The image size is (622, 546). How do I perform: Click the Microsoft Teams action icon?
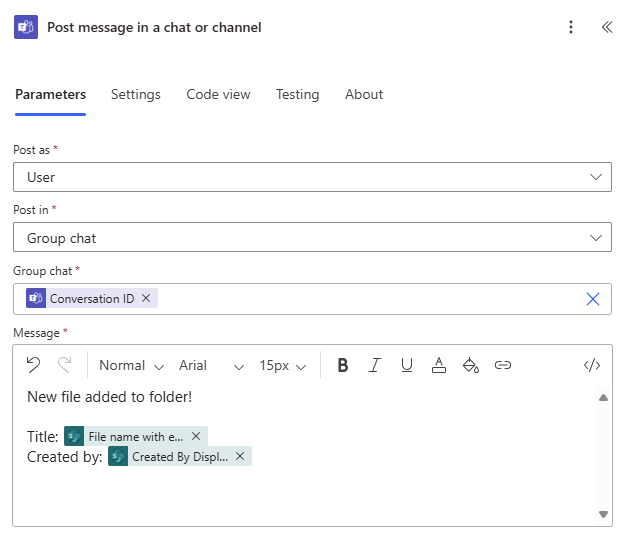pyautogui.click(x=26, y=27)
